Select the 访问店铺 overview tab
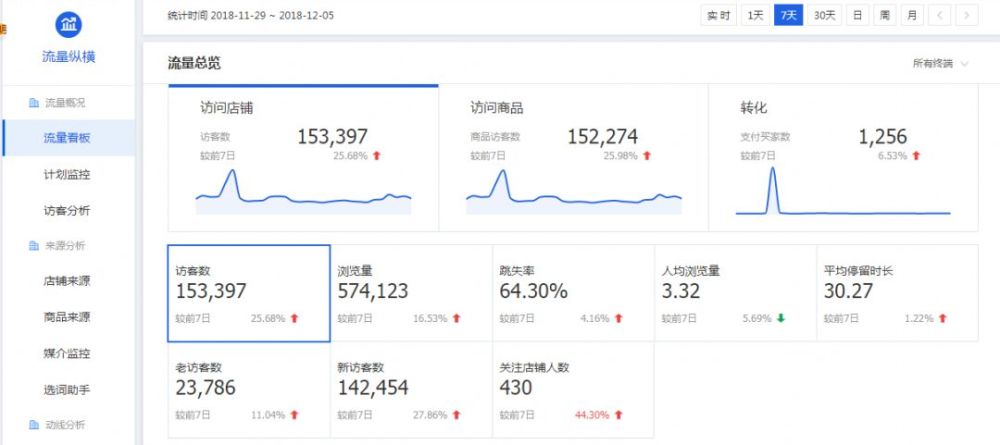Screen dimensions: 1000x445 click(303, 158)
